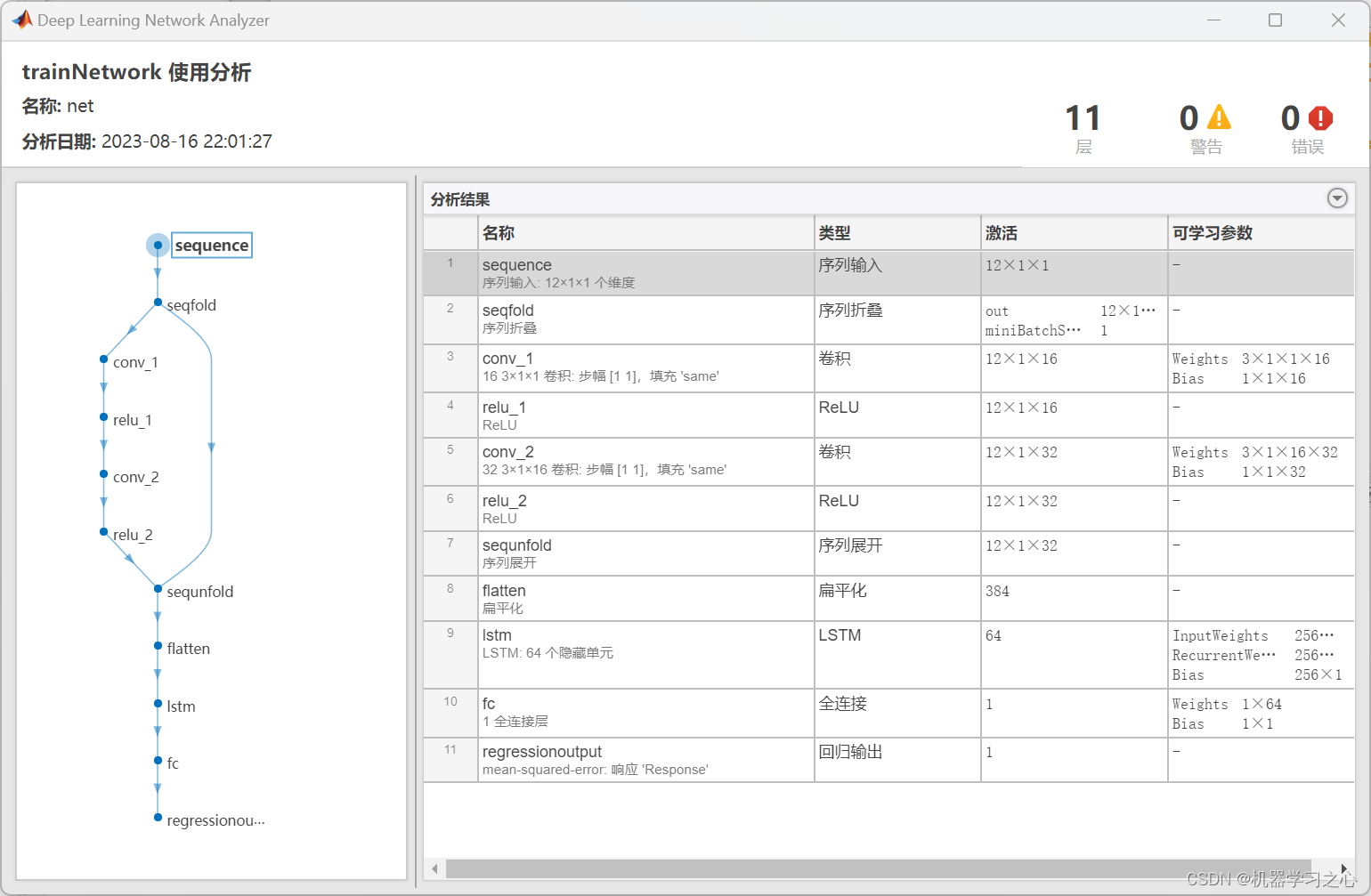Click the MATLAB logo in title bar
The height and width of the screenshot is (896, 1371).
[21, 20]
